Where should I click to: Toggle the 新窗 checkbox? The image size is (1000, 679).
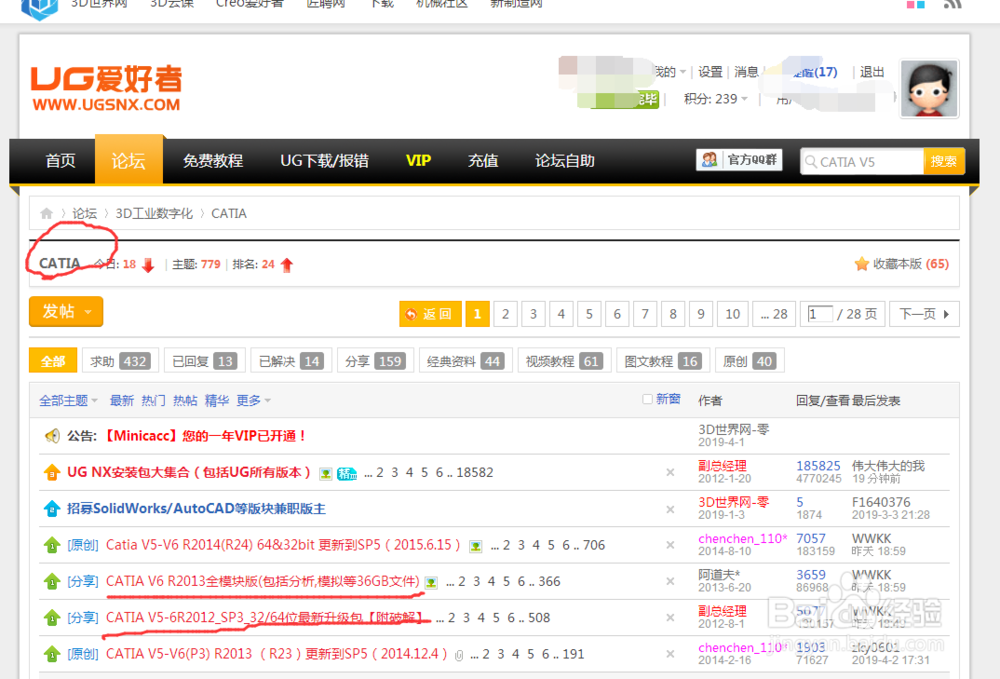click(x=647, y=399)
